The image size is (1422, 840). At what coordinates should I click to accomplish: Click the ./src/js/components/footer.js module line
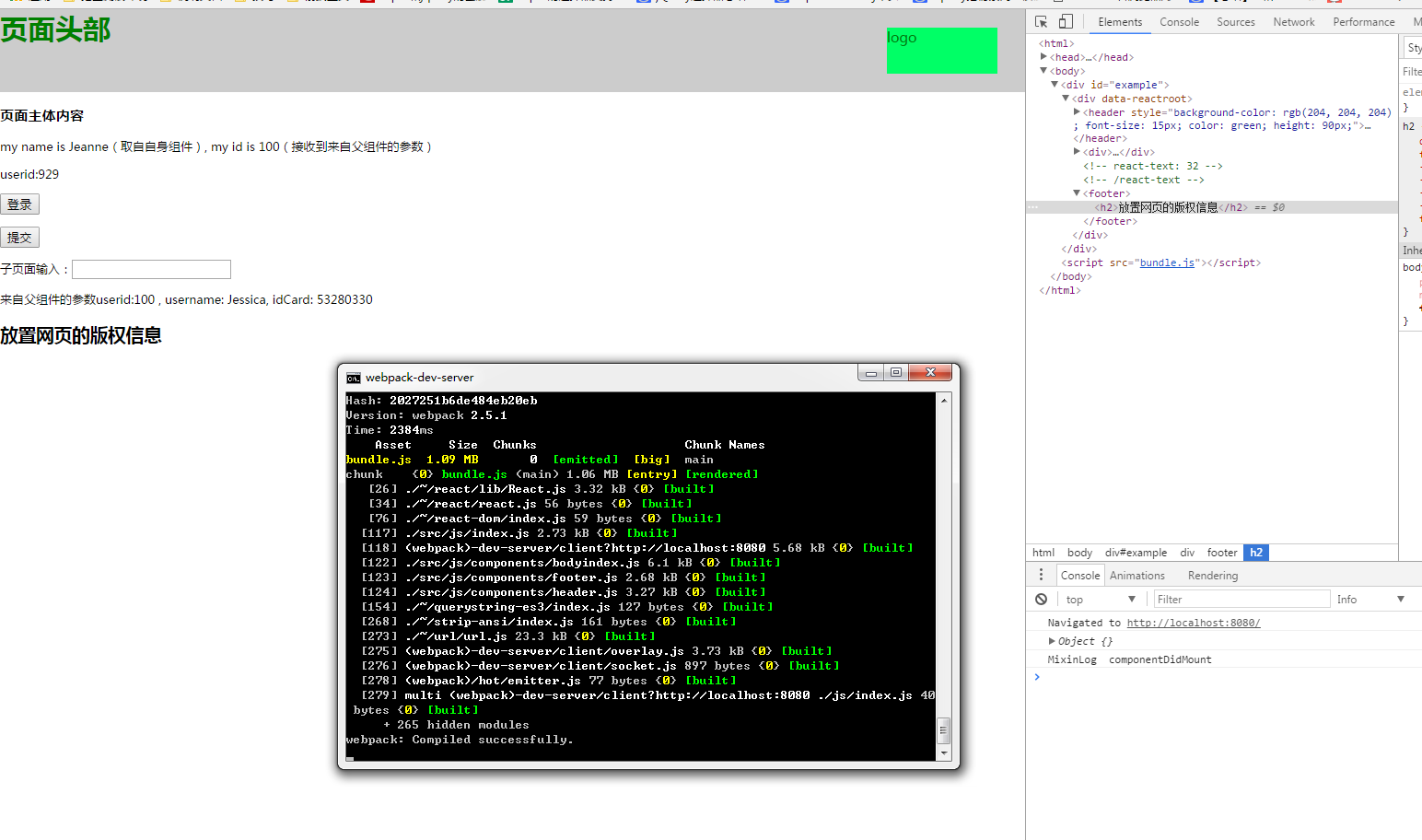pos(564,577)
